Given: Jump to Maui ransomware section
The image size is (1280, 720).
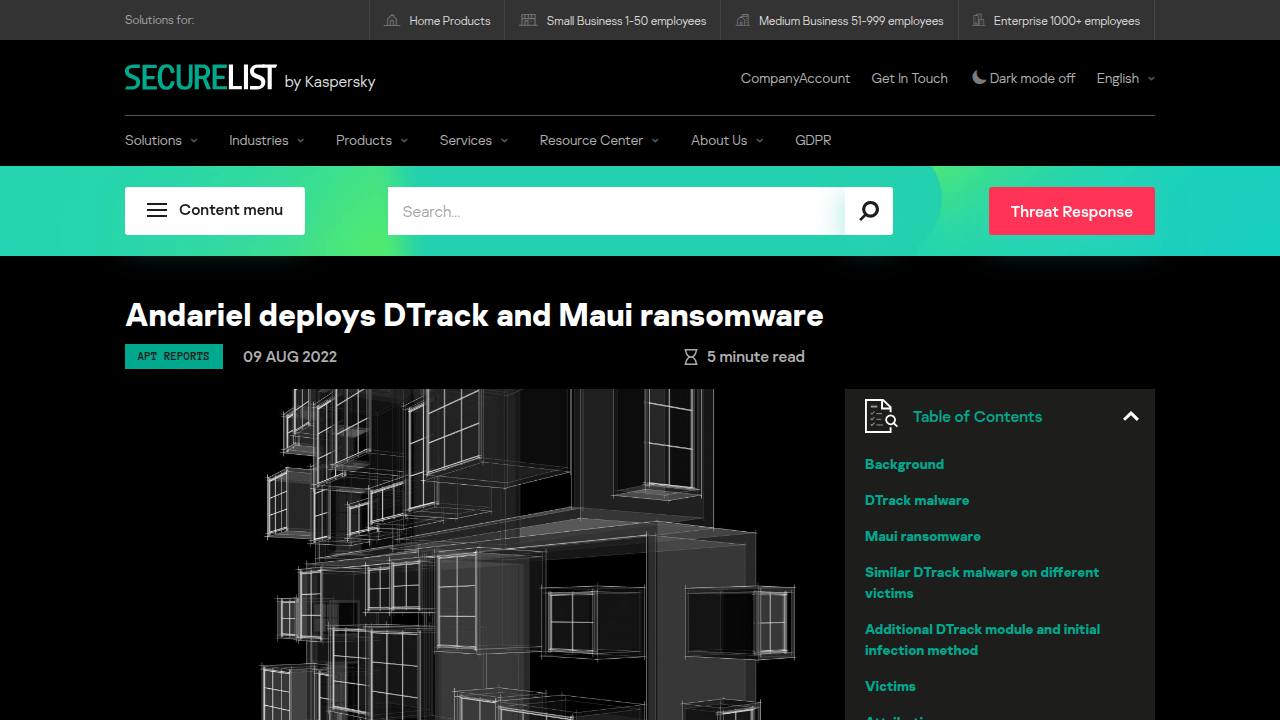Looking at the screenshot, I should [923, 536].
